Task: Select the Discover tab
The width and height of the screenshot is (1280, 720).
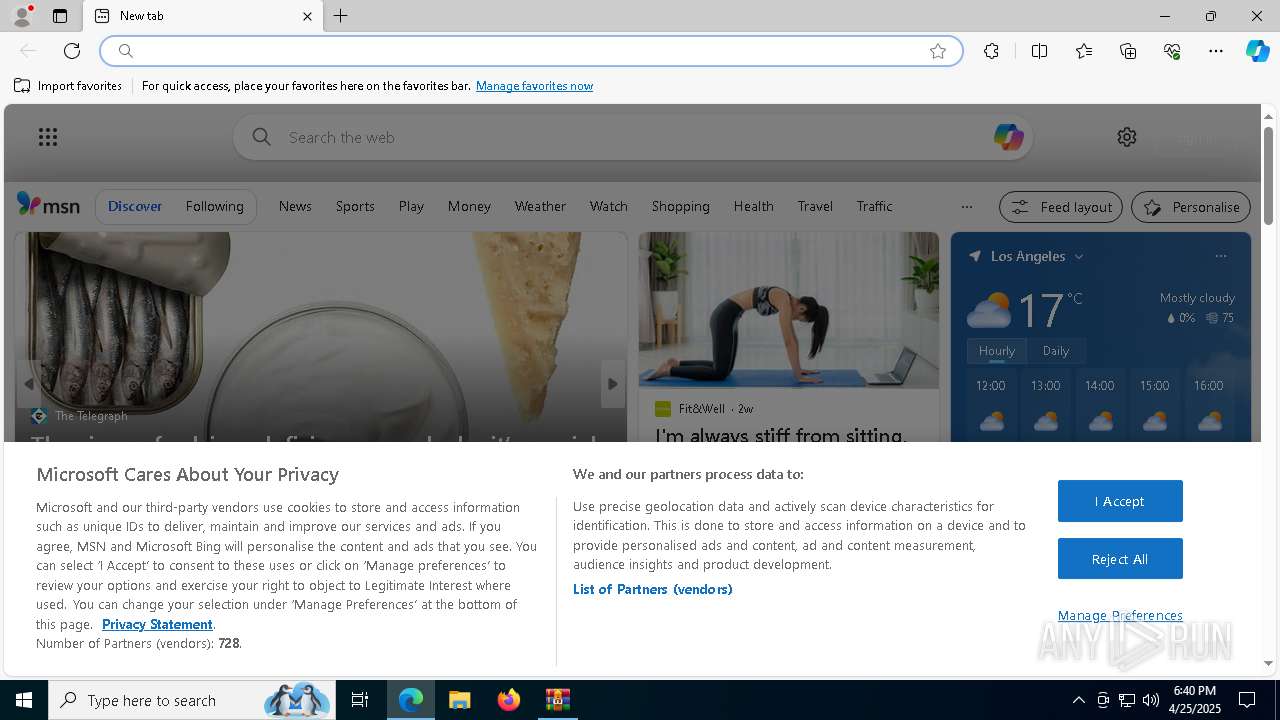Action: click(135, 206)
